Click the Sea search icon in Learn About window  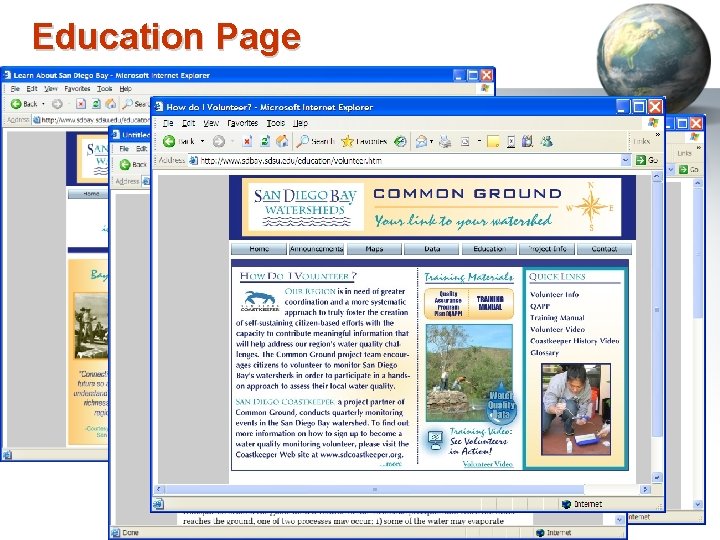pyautogui.click(x=134, y=104)
